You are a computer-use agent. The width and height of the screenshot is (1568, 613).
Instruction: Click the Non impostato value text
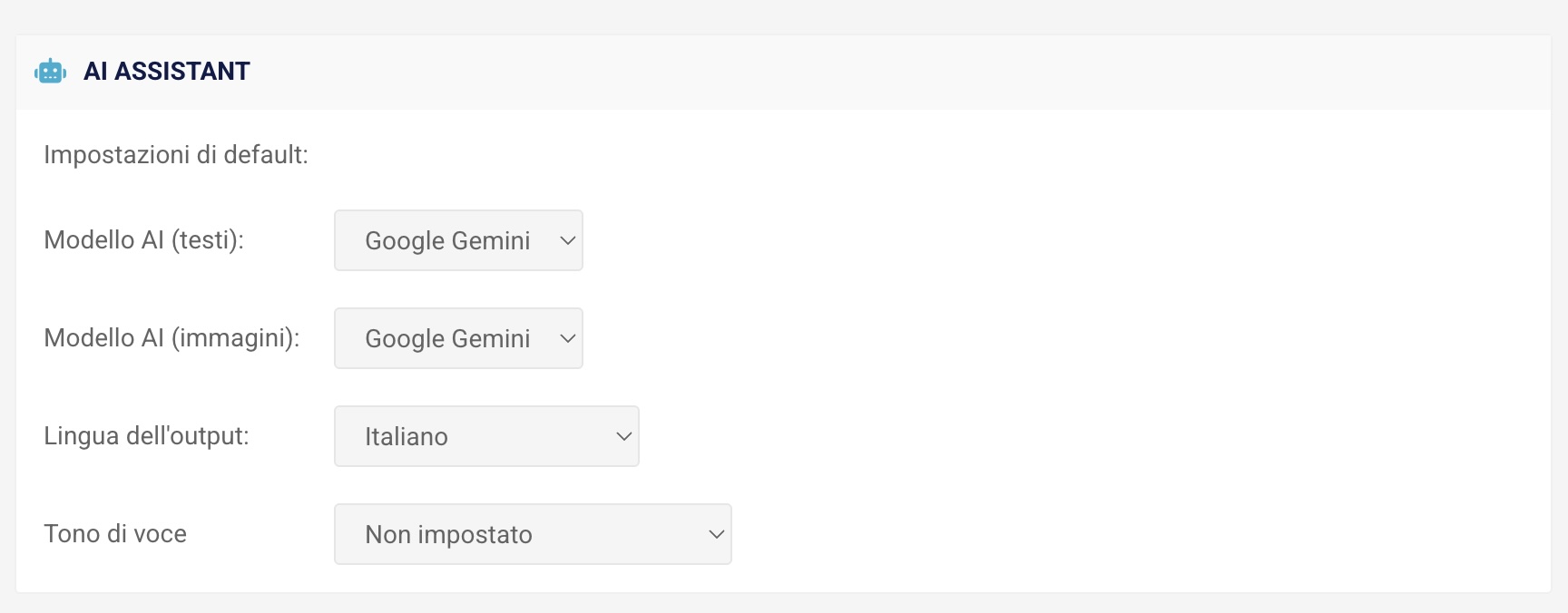[x=448, y=534]
